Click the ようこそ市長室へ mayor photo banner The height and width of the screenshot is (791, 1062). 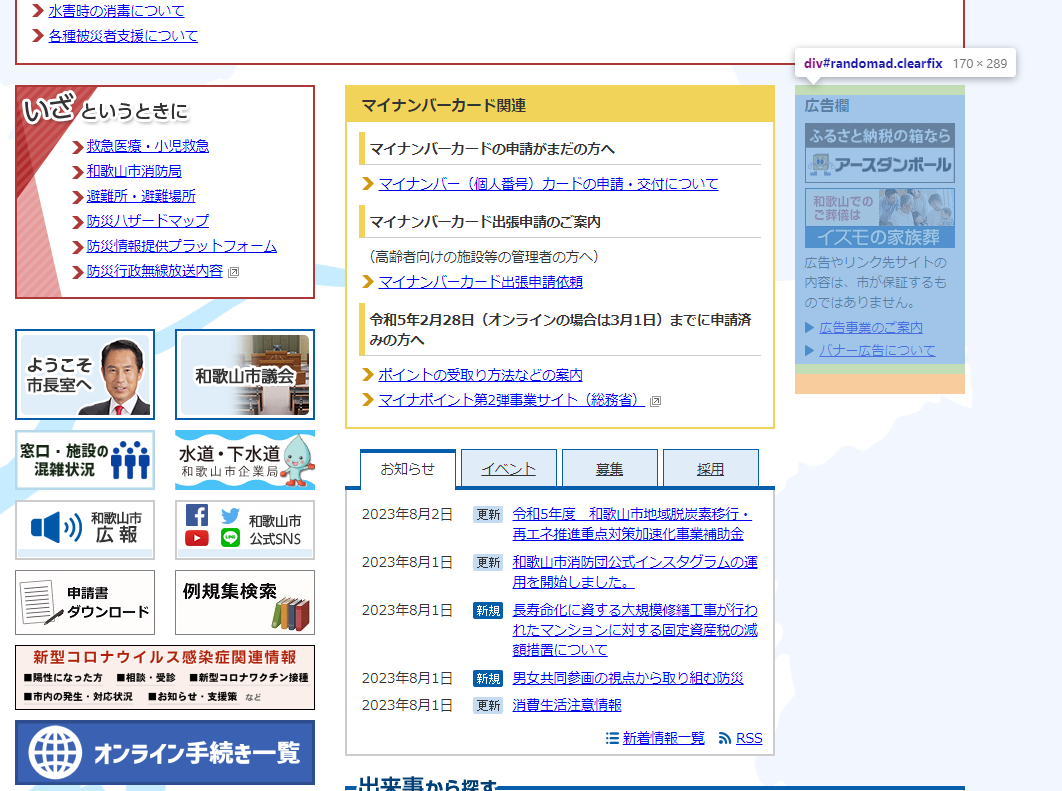point(85,374)
